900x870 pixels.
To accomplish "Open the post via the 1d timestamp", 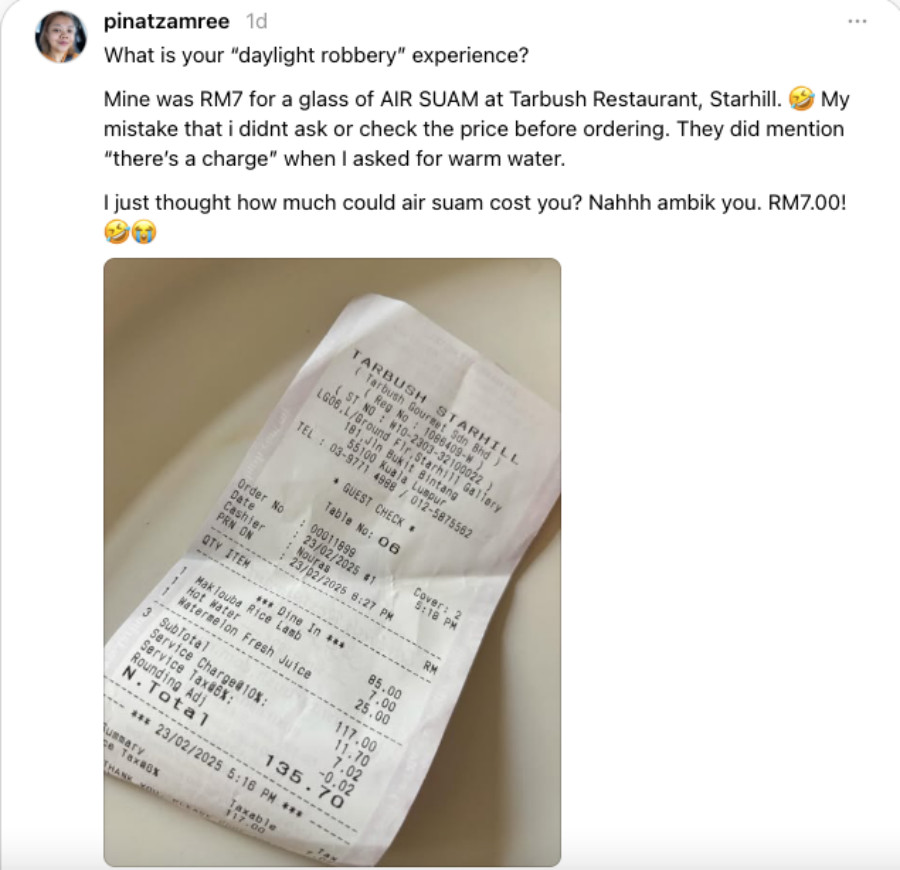I will point(257,21).
